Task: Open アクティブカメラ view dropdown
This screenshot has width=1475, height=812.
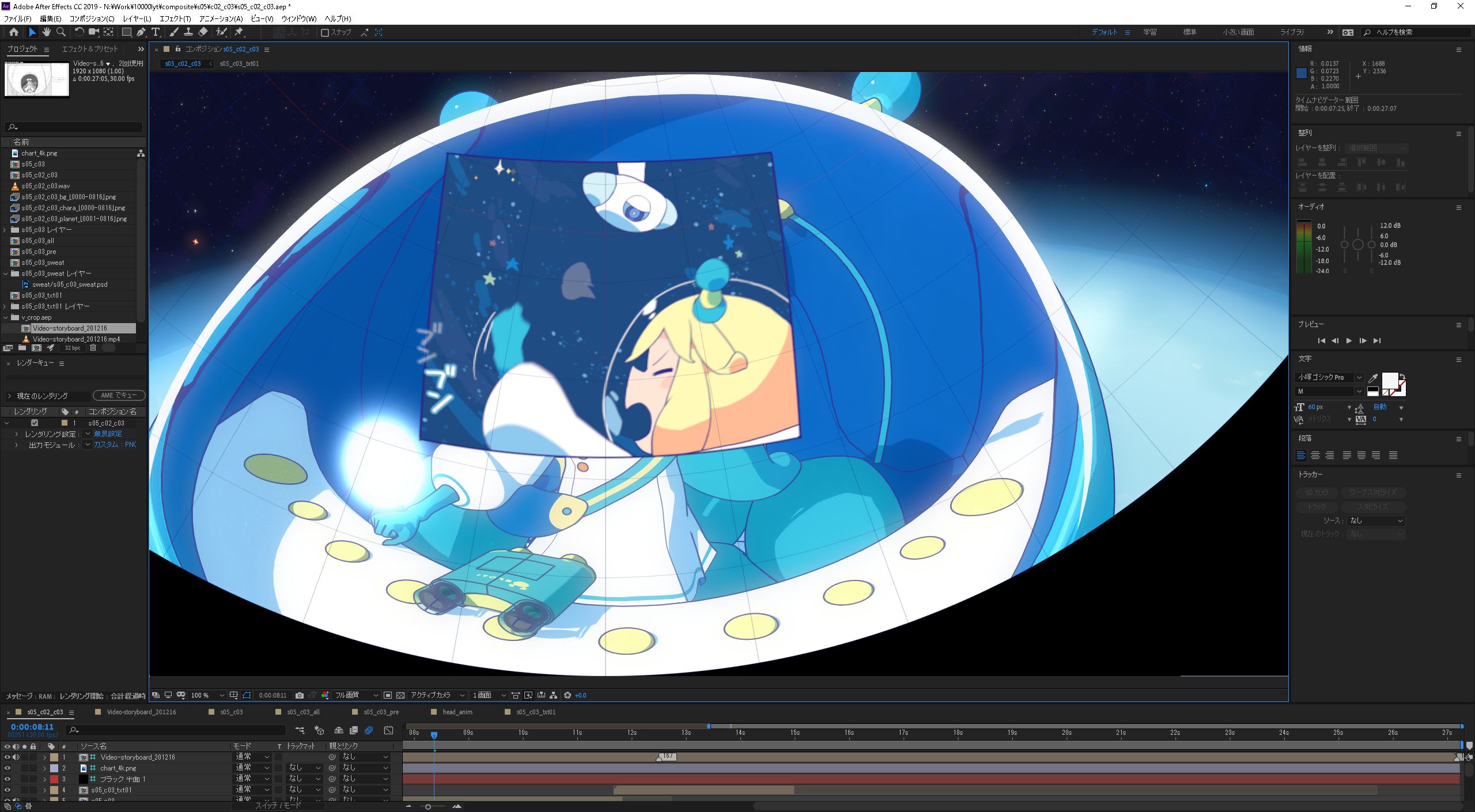Action: pyautogui.click(x=437, y=695)
